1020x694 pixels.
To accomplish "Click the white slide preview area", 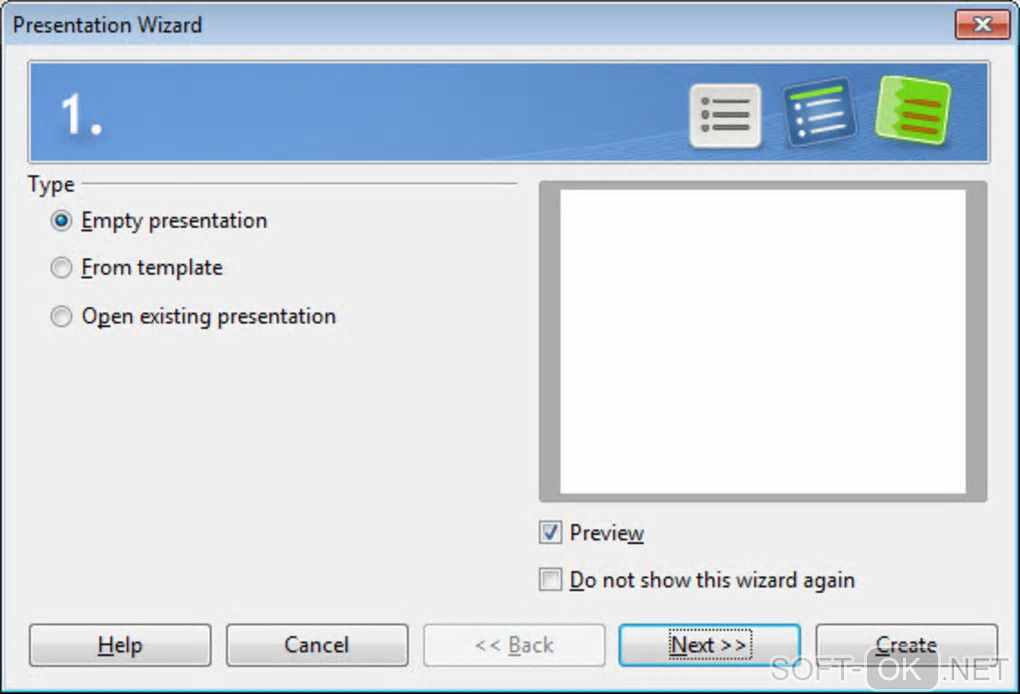I will [x=763, y=341].
